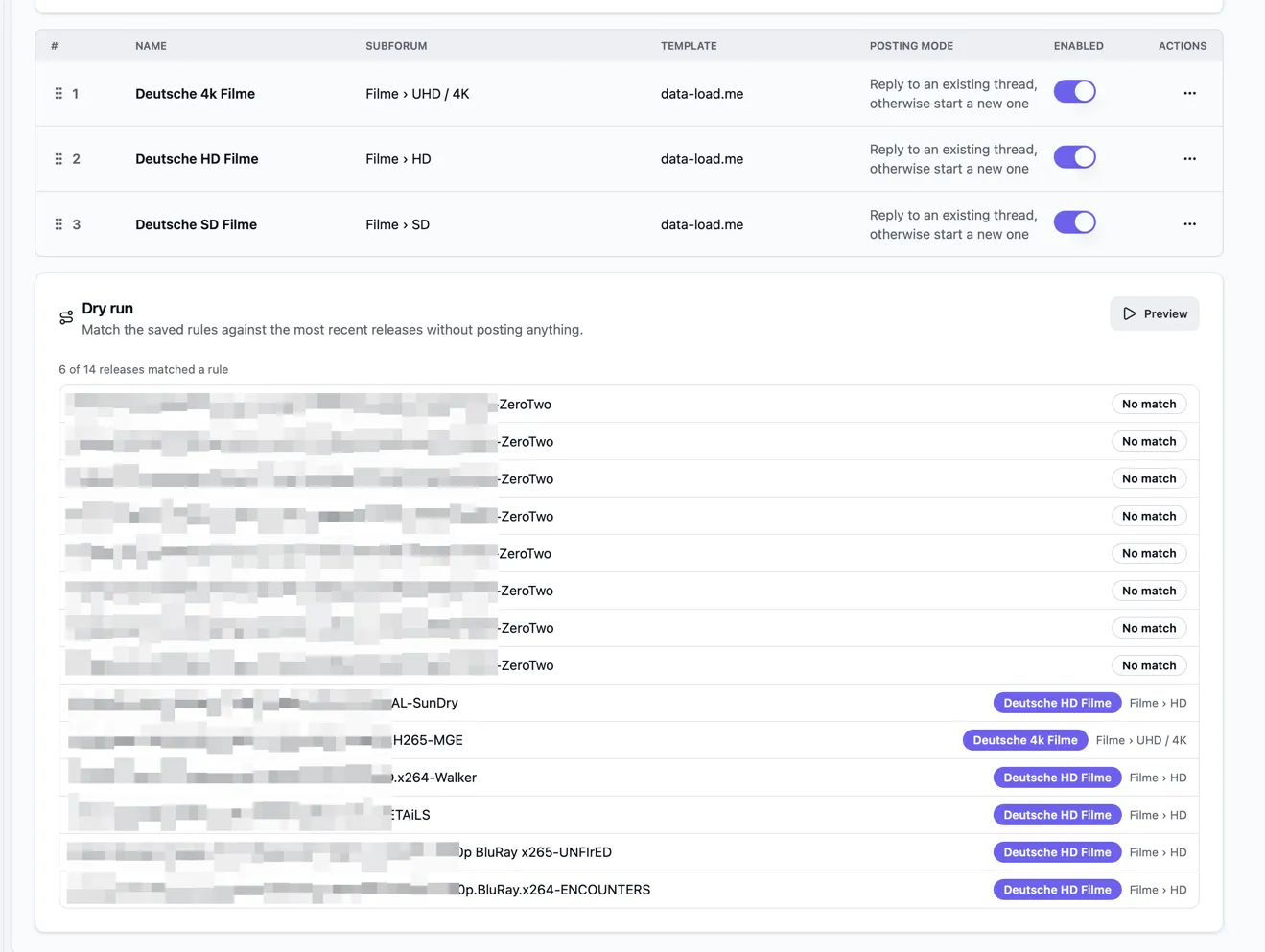Click data-load.me template in Deutsche HD Filme row
The height and width of the screenshot is (952, 1265).
(x=702, y=159)
